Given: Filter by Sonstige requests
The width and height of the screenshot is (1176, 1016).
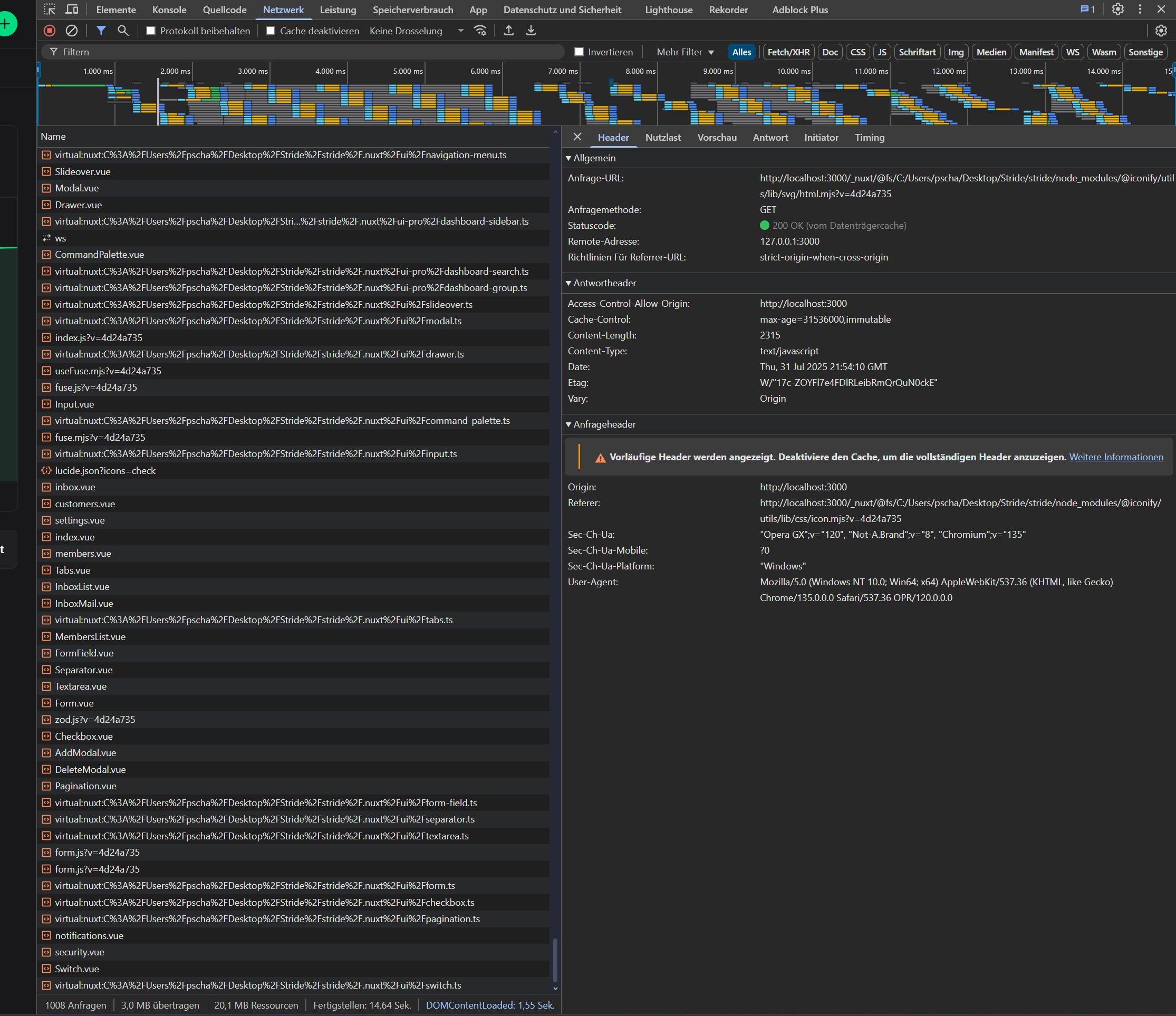Looking at the screenshot, I should 1145,52.
